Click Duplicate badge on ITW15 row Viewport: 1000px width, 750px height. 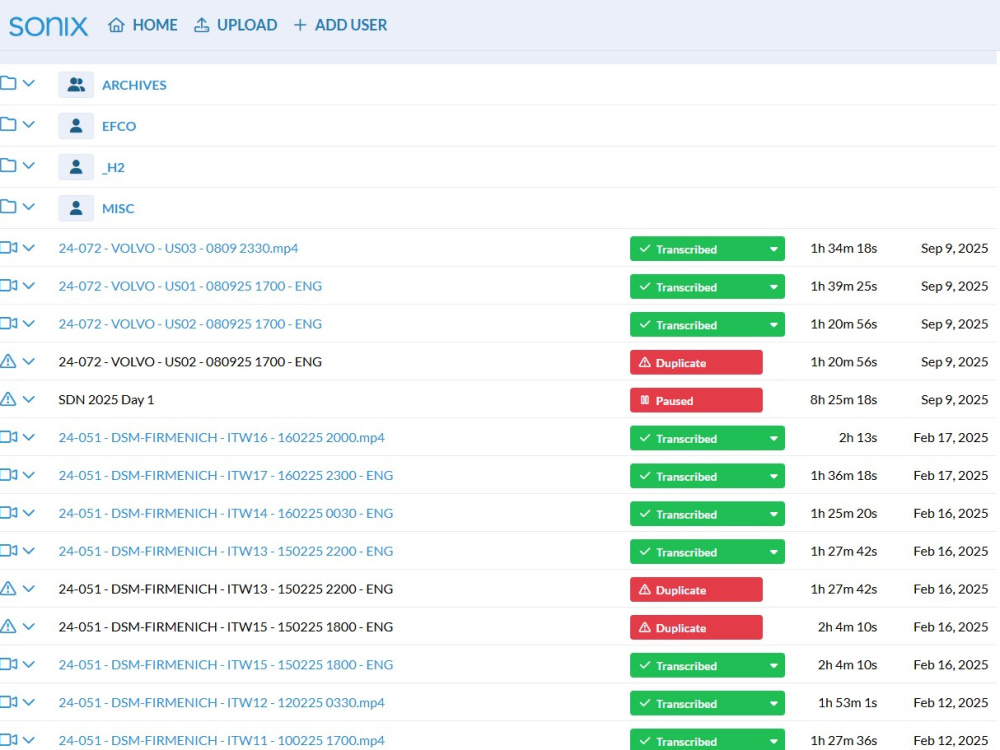point(696,628)
